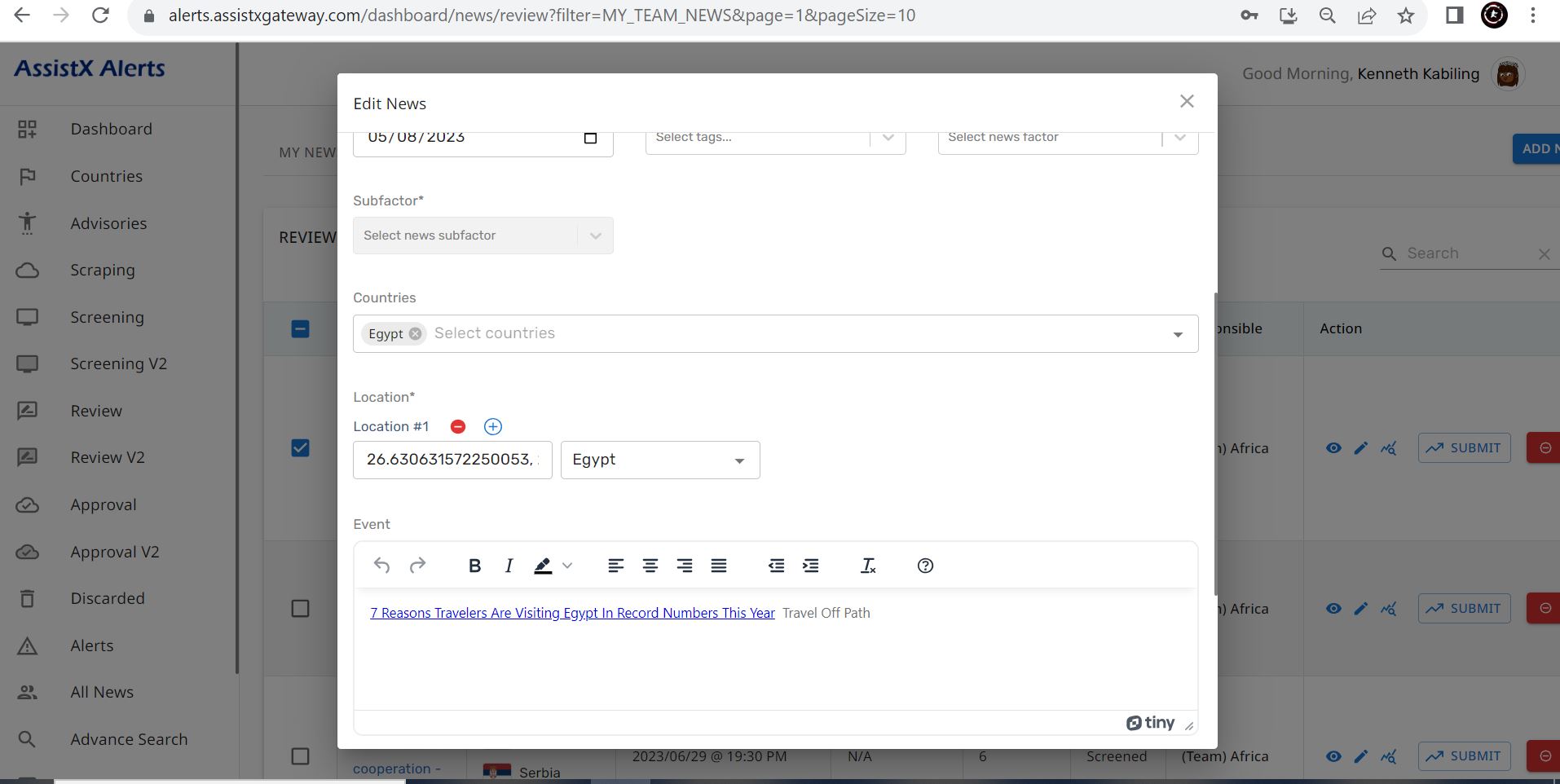Screen dimensions: 1560x784
Task: Click the Undo icon in Event editor
Action: [381, 566]
